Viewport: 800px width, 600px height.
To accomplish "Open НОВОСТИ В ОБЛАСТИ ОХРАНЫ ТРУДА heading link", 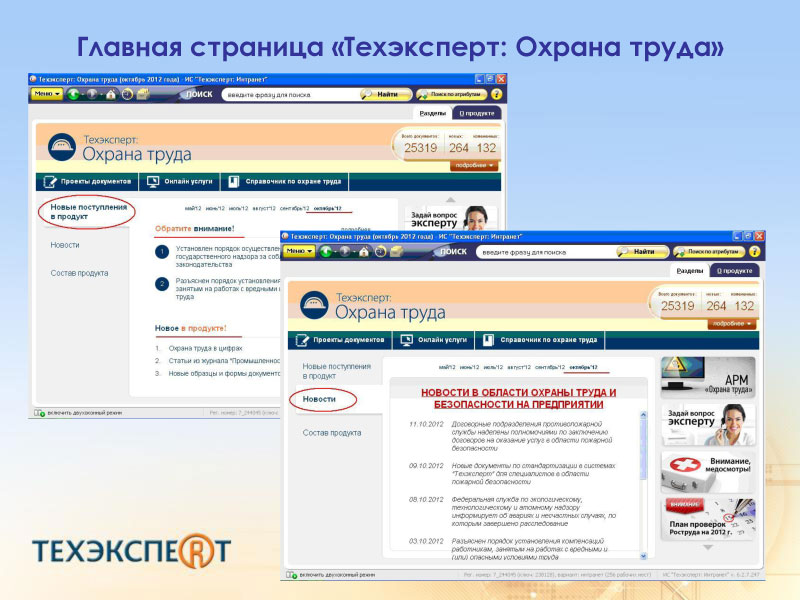I will [518, 398].
